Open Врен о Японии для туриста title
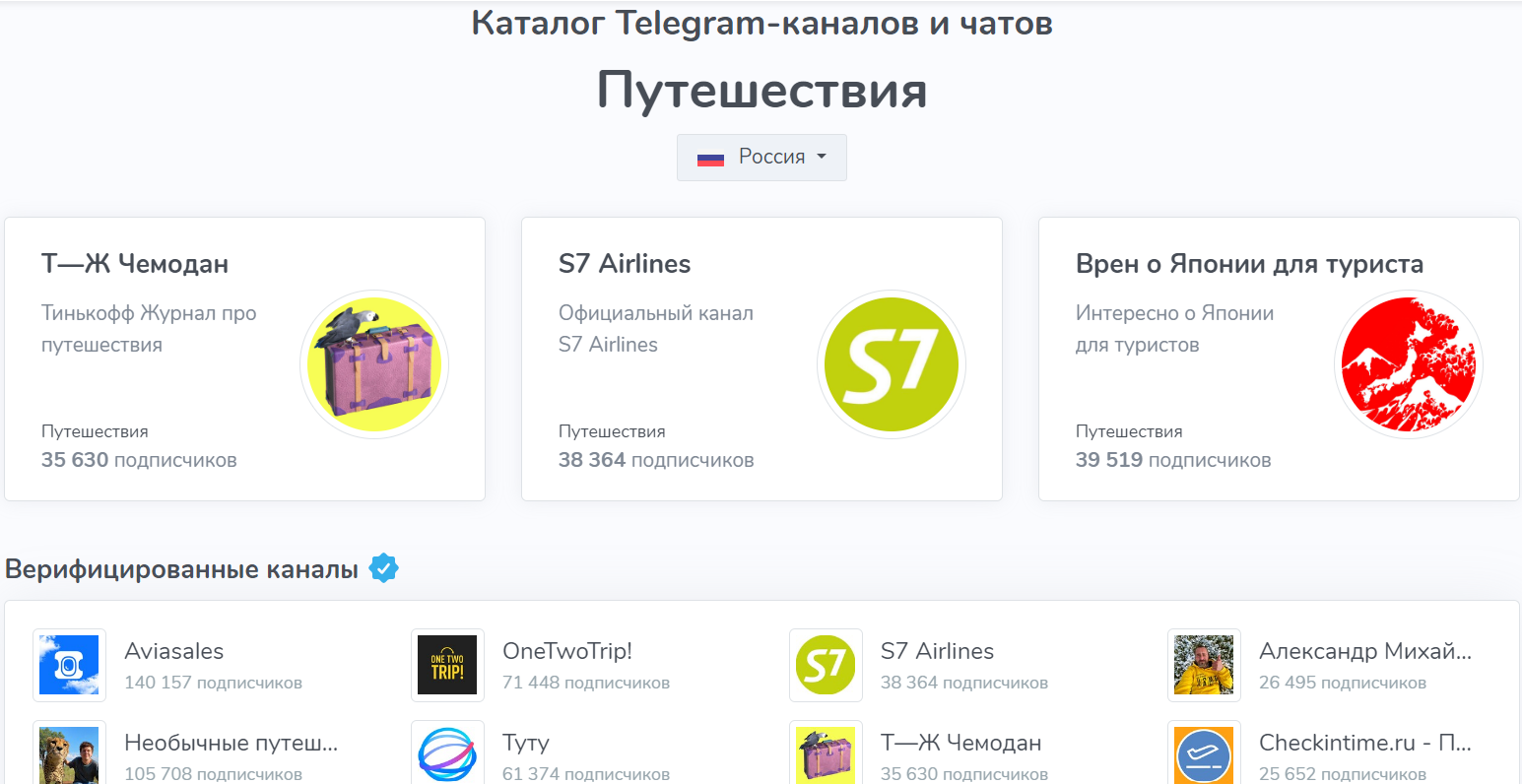This screenshot has width=1522, height=784. click(x=1249, y=264)
